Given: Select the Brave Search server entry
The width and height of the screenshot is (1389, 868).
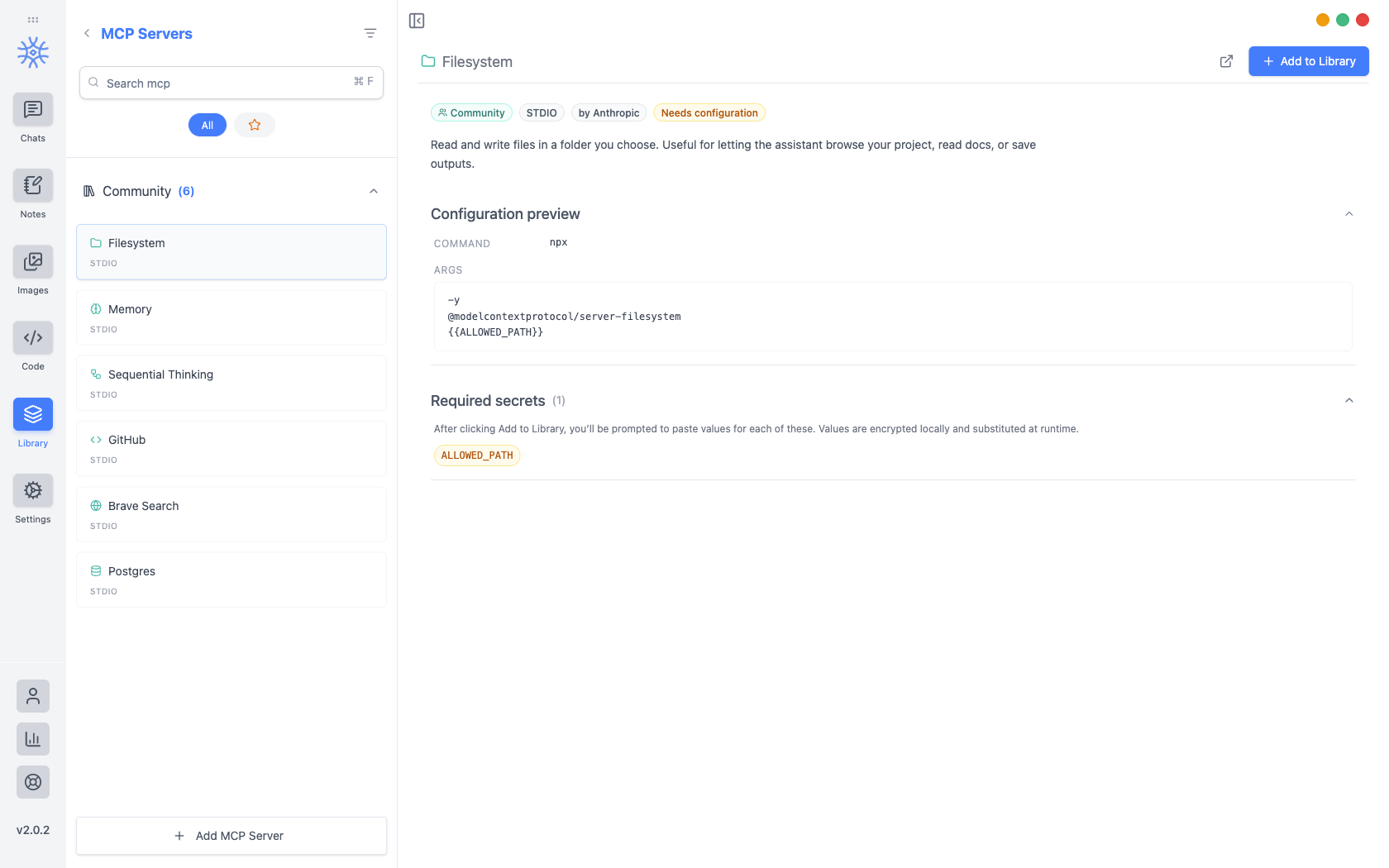Looking at the screenshot, I should (x=231, y=514).
